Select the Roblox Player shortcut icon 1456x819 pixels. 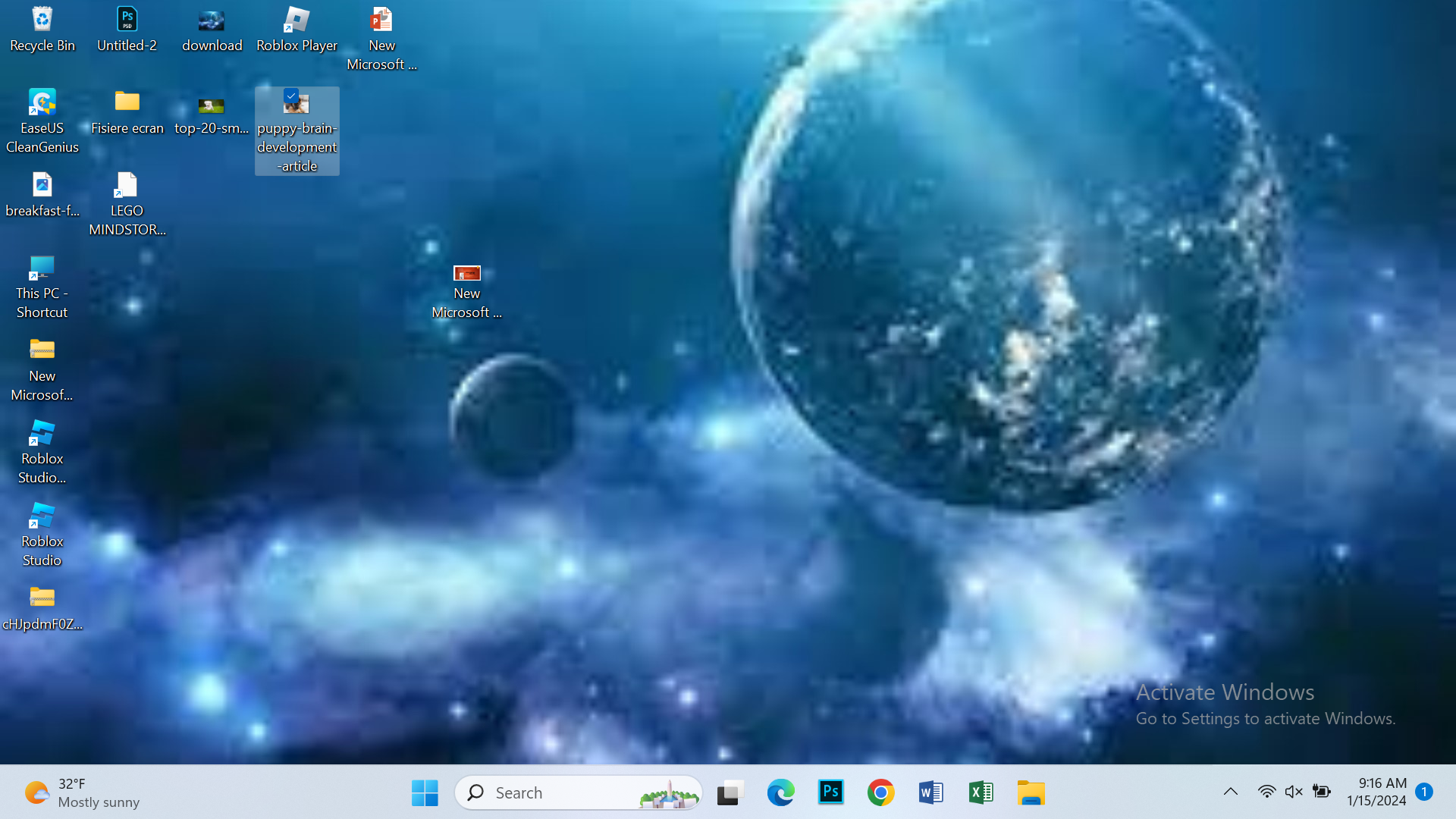click(x=297, y=30)
